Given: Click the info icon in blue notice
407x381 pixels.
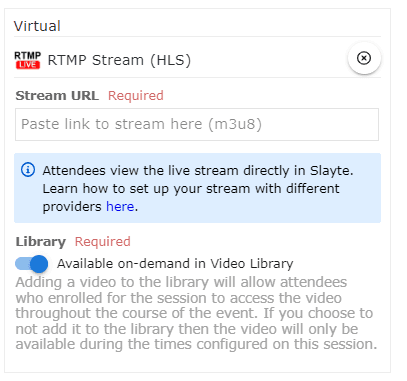Looking at the screenshot, I should click(28, 170).
